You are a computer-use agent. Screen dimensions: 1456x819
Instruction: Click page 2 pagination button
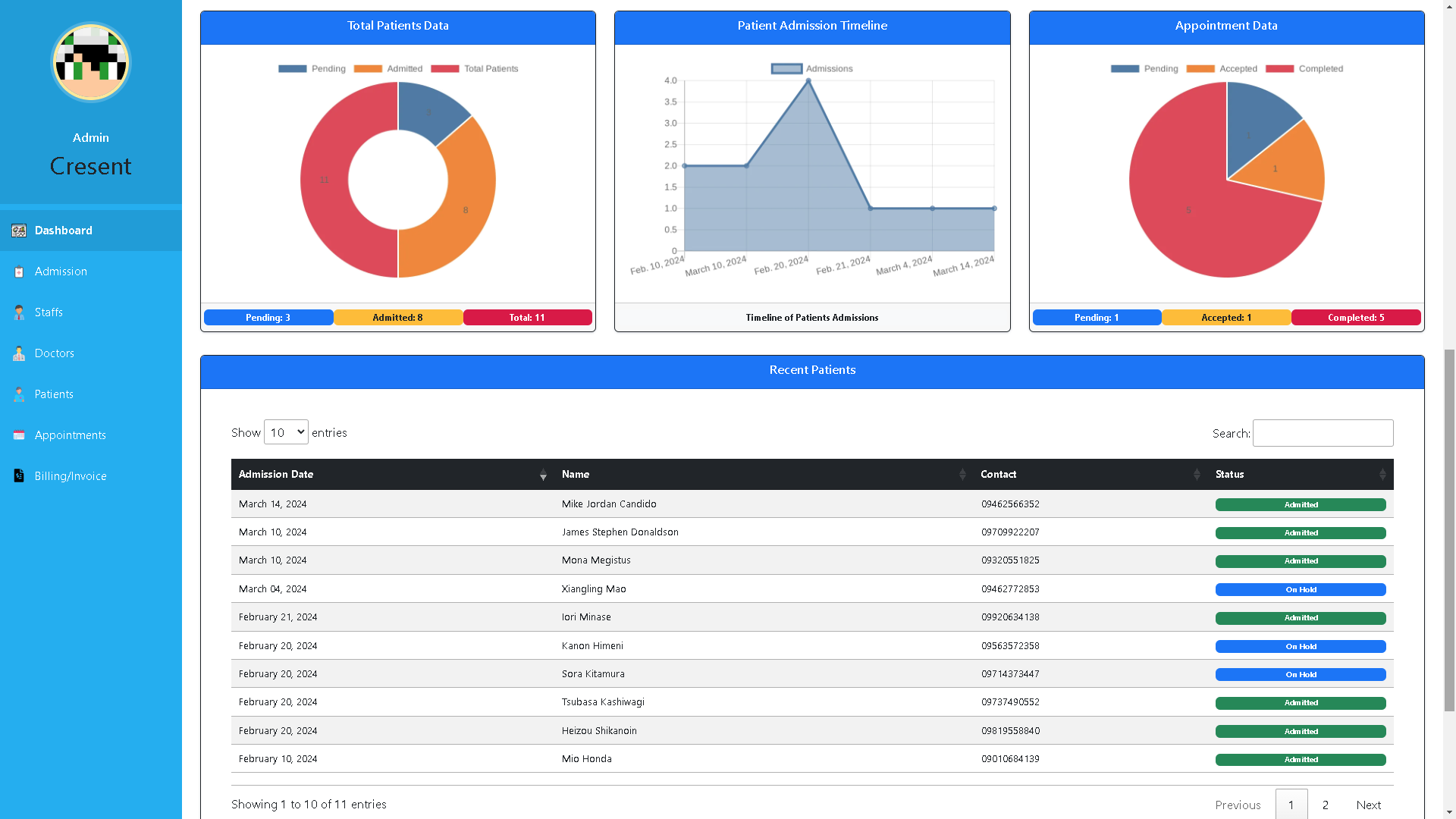[x=1325, y=805]
